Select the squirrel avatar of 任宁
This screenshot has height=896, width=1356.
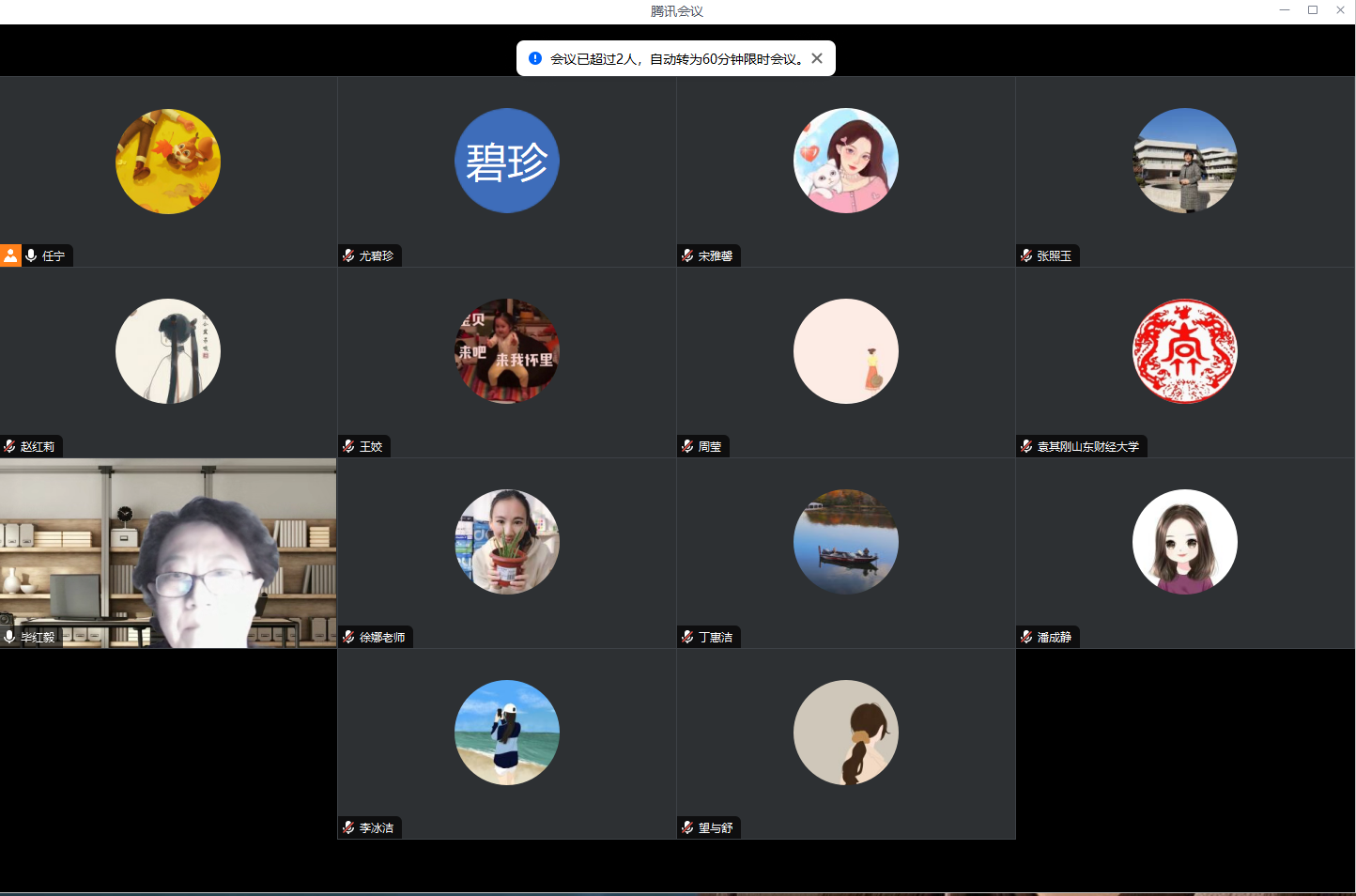tap(168, 161)
